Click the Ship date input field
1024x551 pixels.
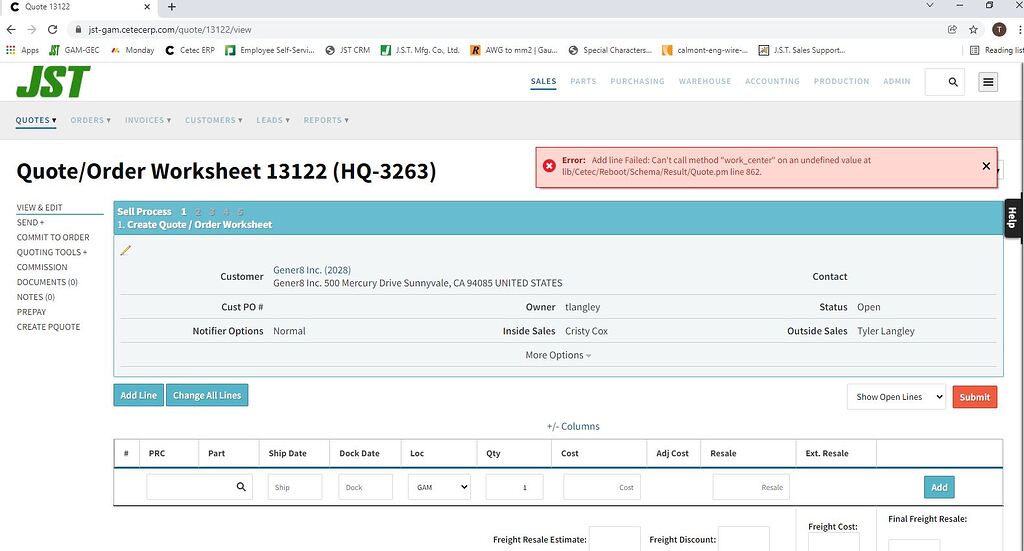click(295, 487)
